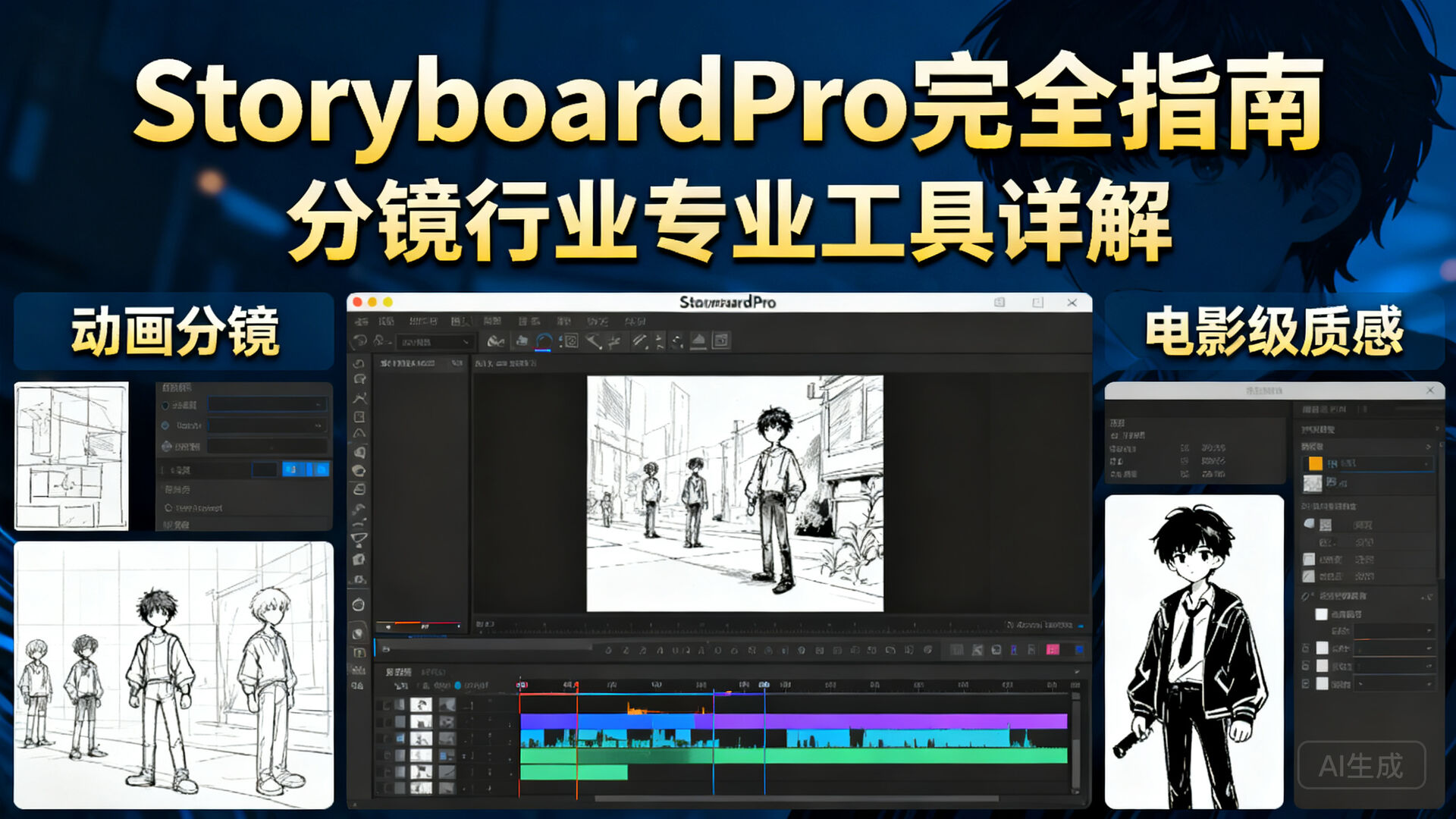The image size is (1456, 819).
Task: Toggle the first white checkbox in right panel
Action: tap(1322, 614)
